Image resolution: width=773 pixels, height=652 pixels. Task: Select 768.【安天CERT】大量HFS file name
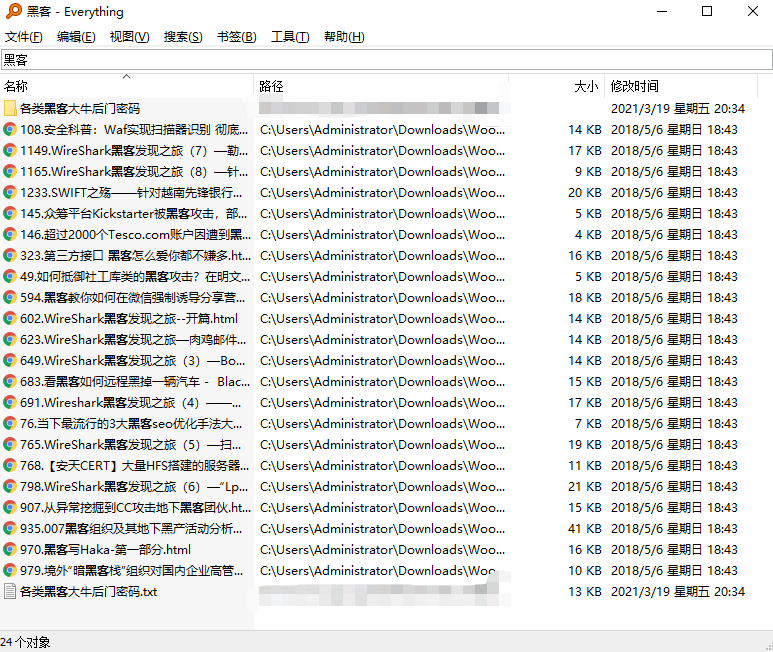click(135, 466)
